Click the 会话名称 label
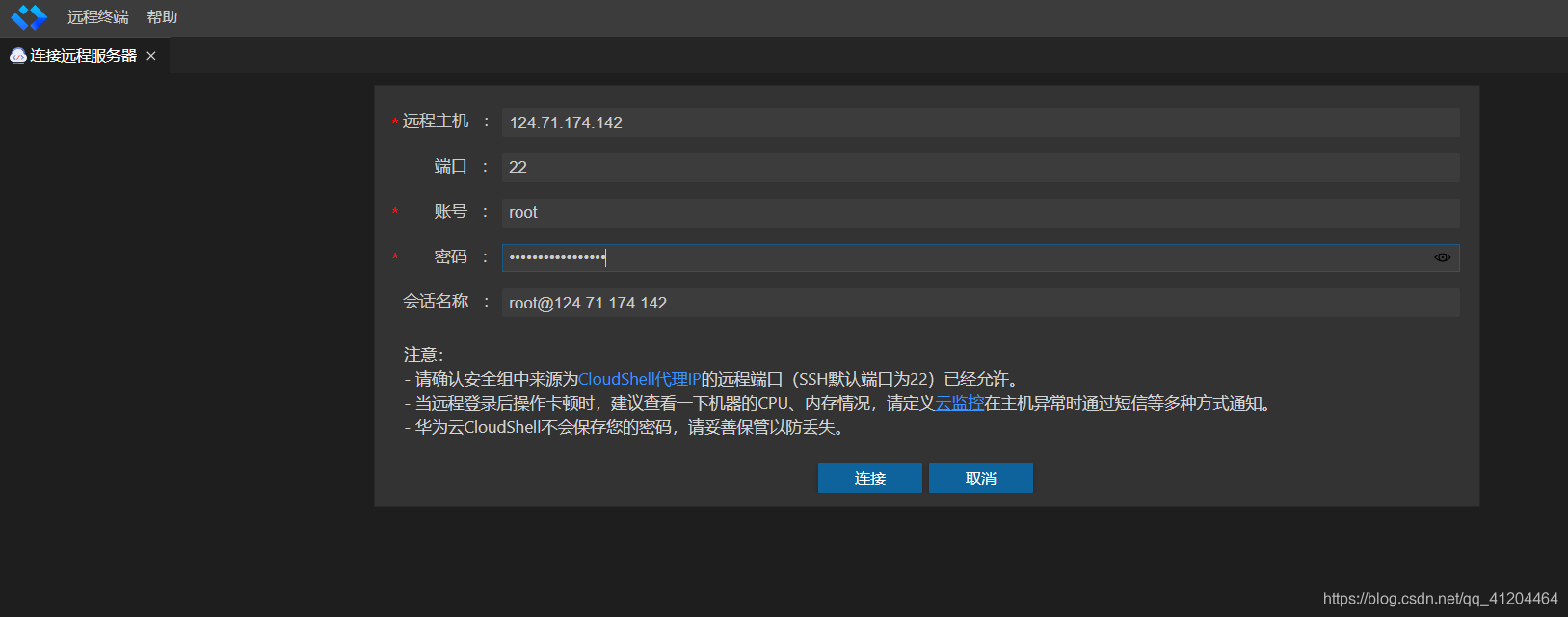This screenshot has width=1568, height=617. (x=436, y=302)
